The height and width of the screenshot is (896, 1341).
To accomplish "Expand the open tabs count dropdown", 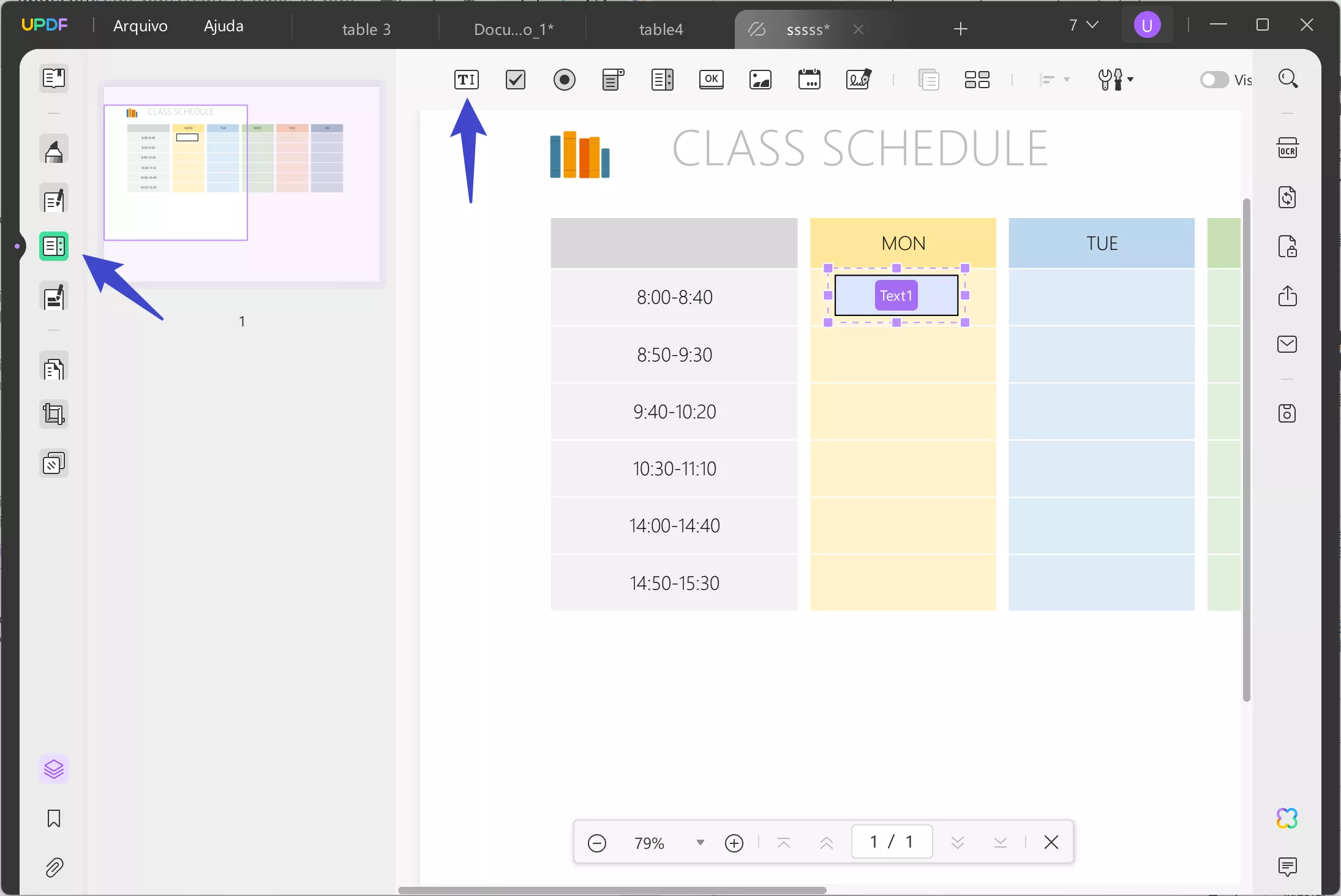I will [1083, 25].
